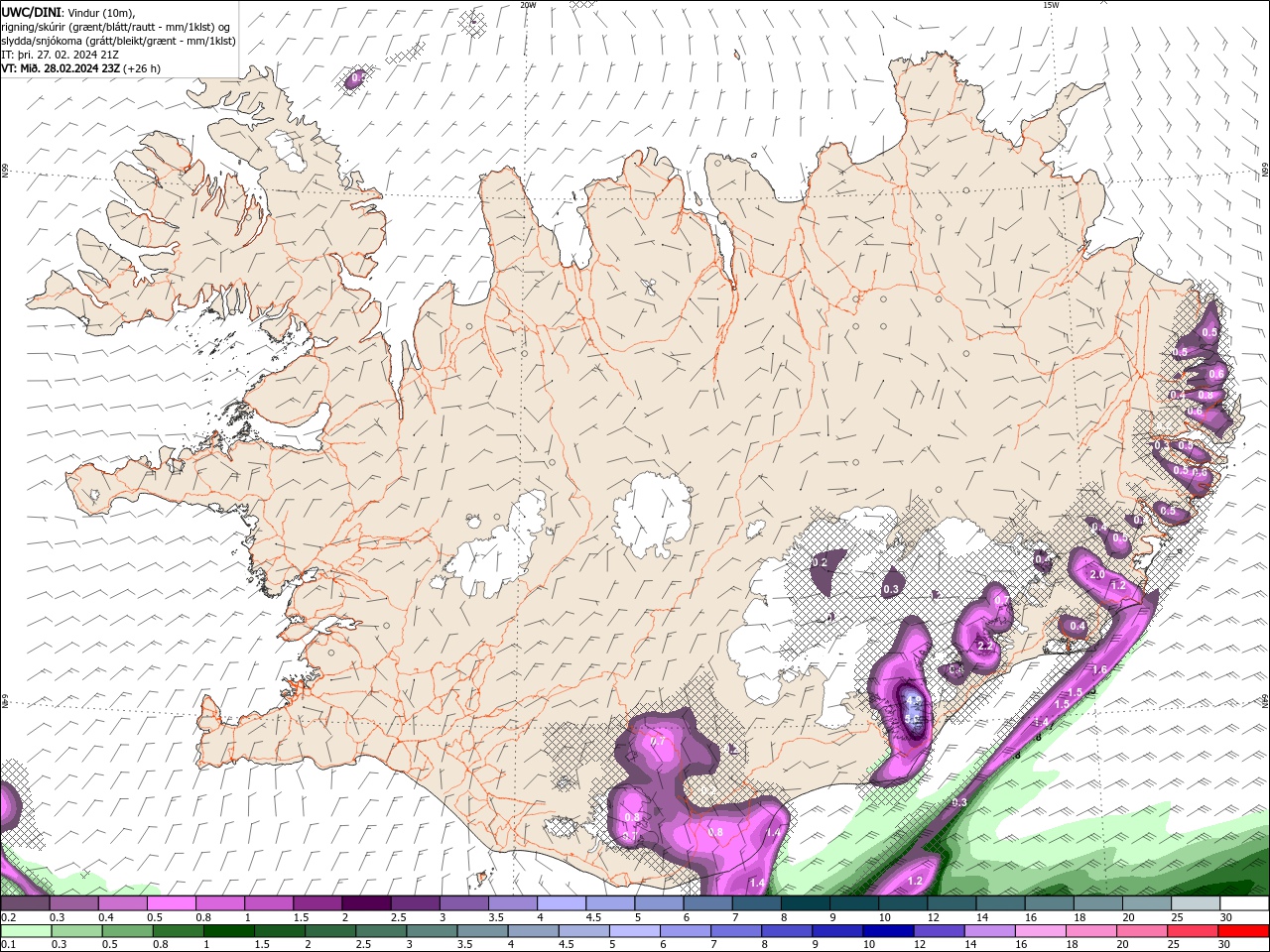Click the 1.6 value along the southeast coast
Image resolution: width=1270 pixels, height=952 pixels.
click(x=1099, y=669)
